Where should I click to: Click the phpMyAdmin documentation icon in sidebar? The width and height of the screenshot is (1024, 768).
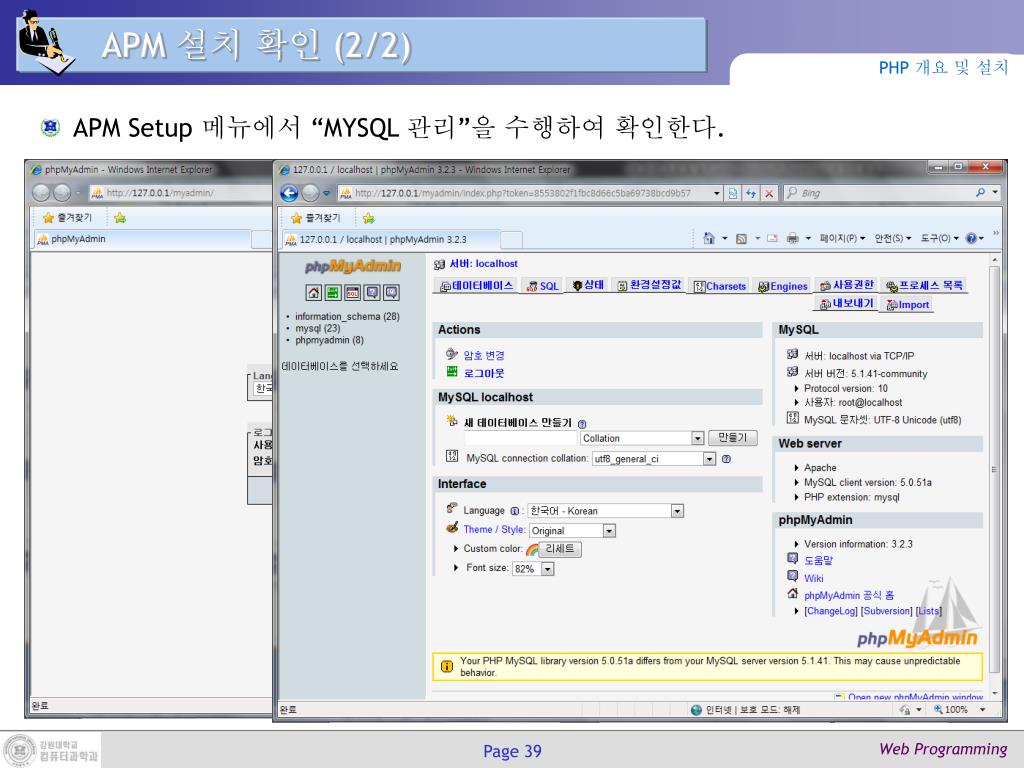tap(372, 293)
